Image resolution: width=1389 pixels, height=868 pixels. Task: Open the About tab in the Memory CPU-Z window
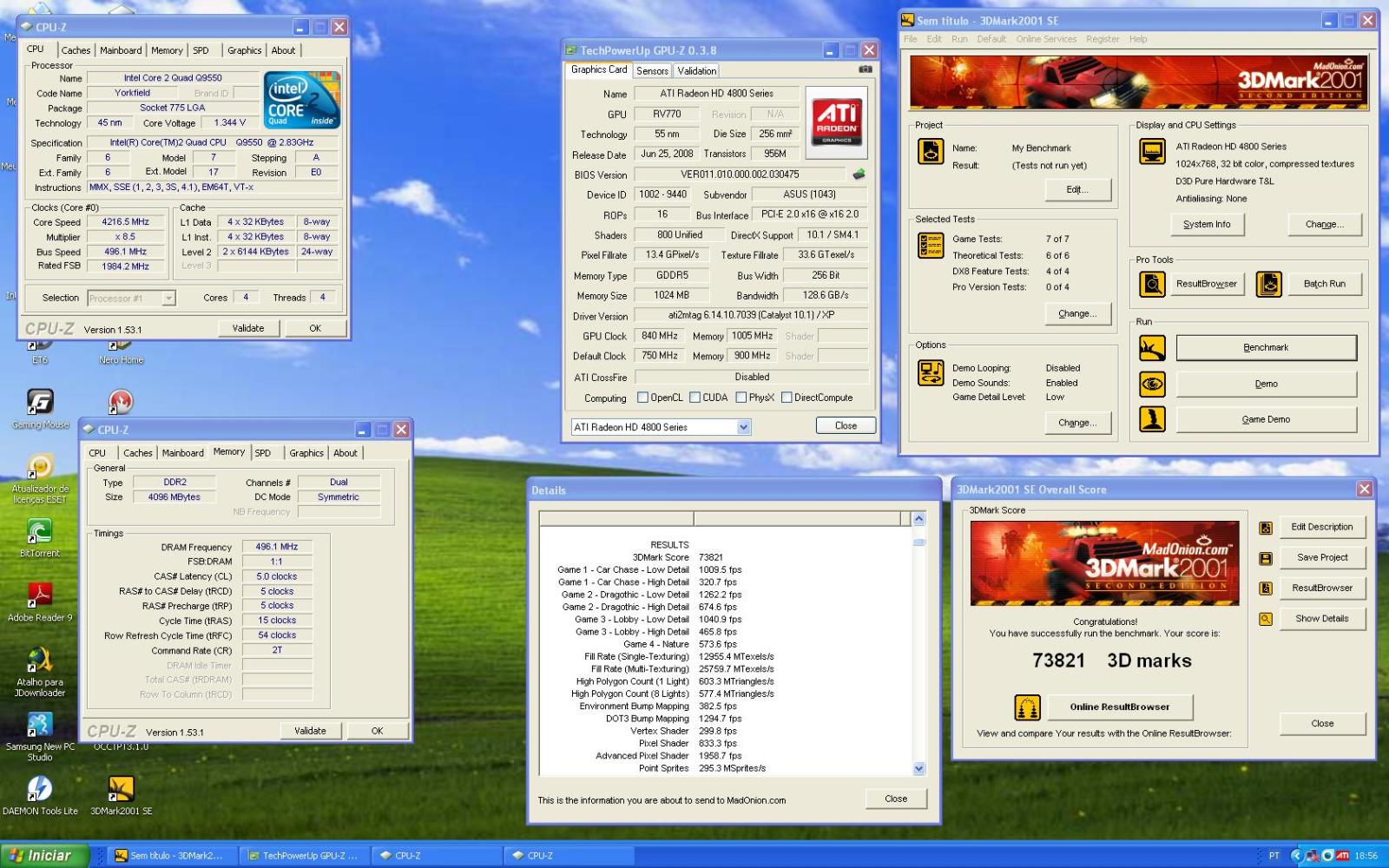346,453
